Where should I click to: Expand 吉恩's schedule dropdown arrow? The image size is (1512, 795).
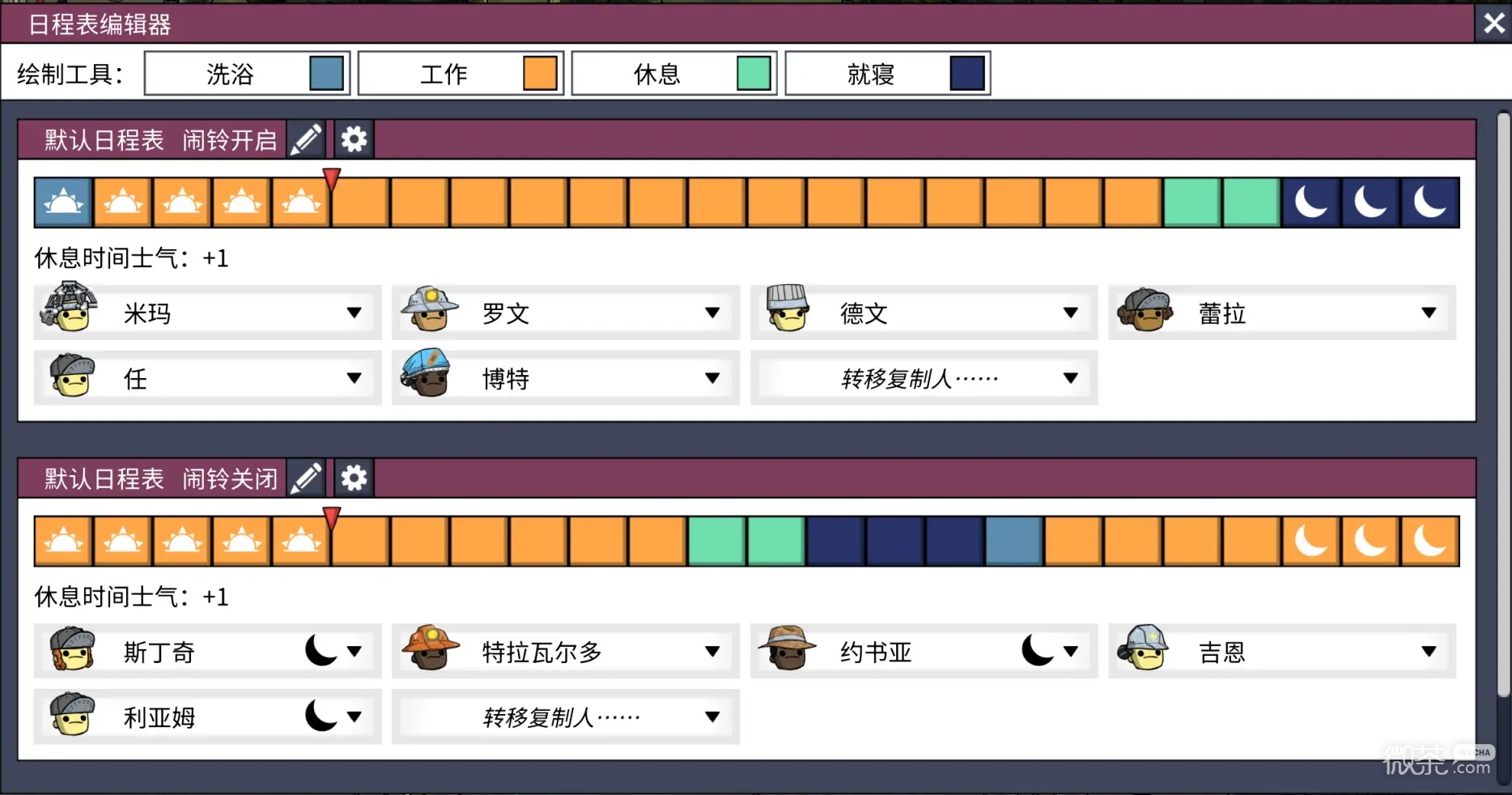[1429, 651]
